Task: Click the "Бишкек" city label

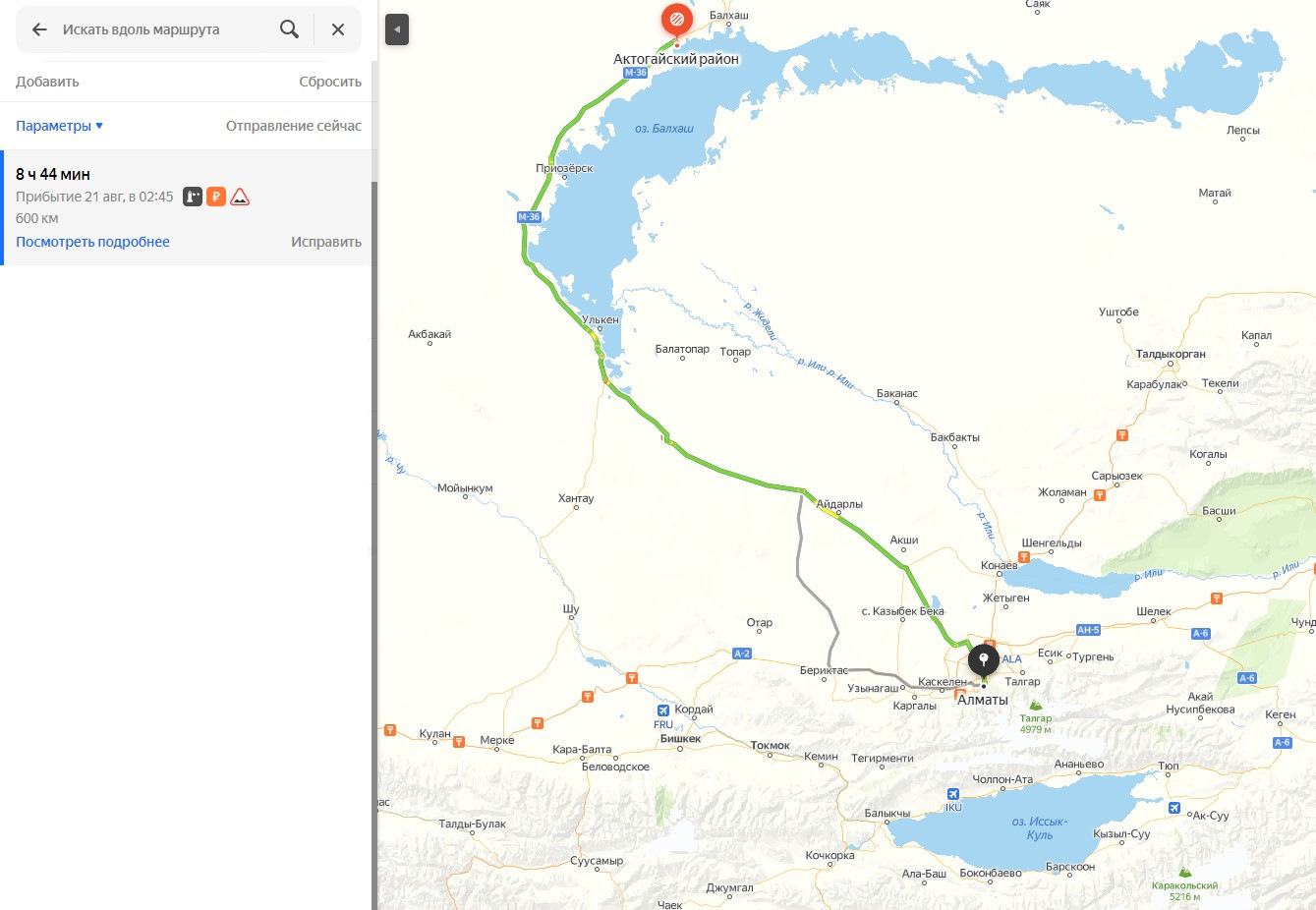Action: 680,739
